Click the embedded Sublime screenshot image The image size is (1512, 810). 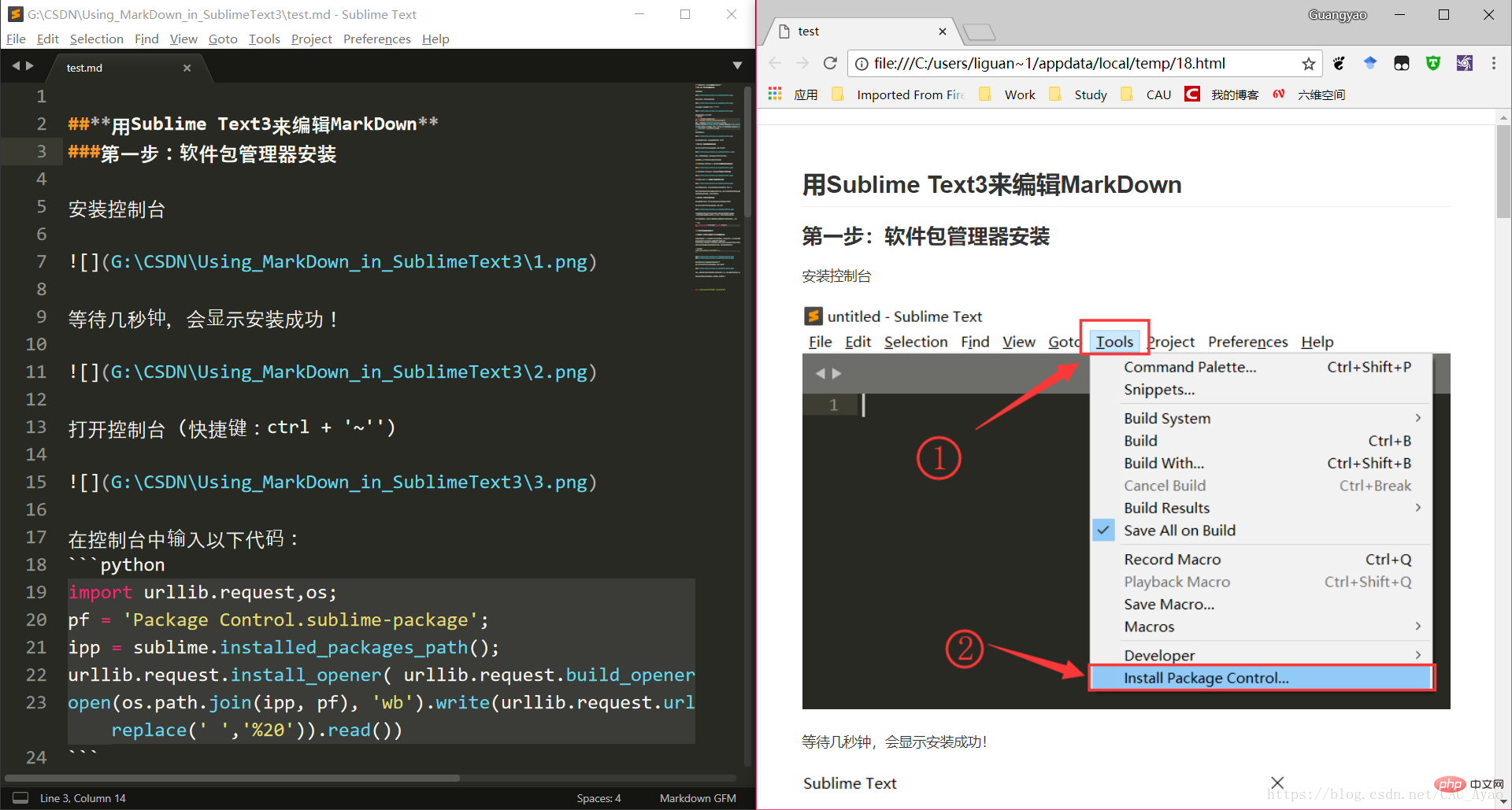pyautogui.click(x=1126, y=508)
